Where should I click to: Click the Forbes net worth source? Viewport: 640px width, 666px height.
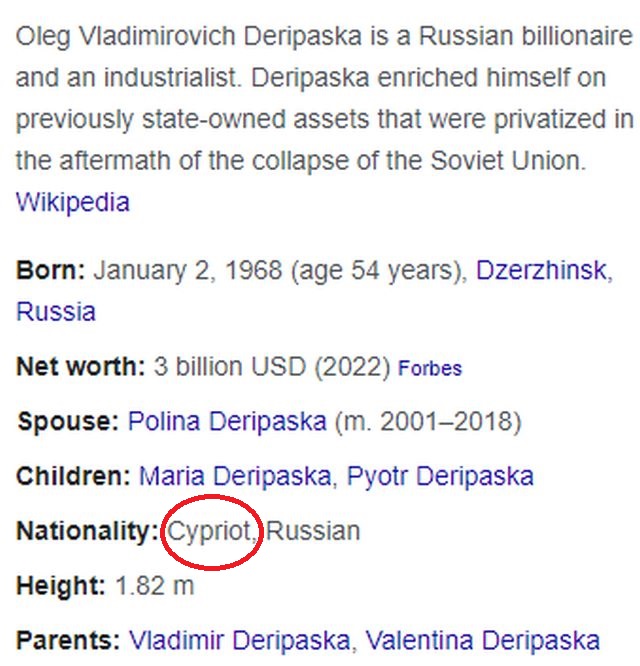[430, 368]
